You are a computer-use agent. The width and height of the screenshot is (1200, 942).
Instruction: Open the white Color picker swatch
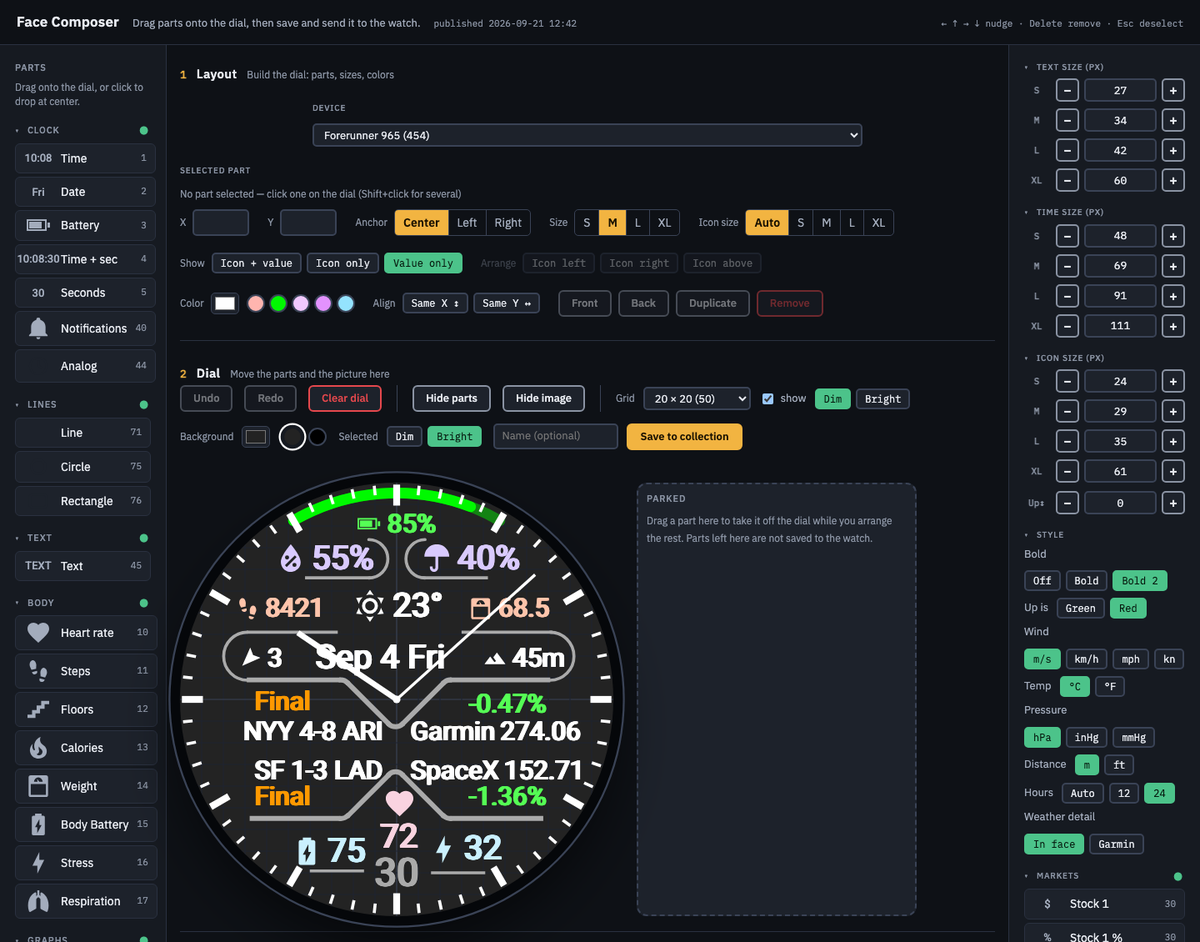(225, 303)
